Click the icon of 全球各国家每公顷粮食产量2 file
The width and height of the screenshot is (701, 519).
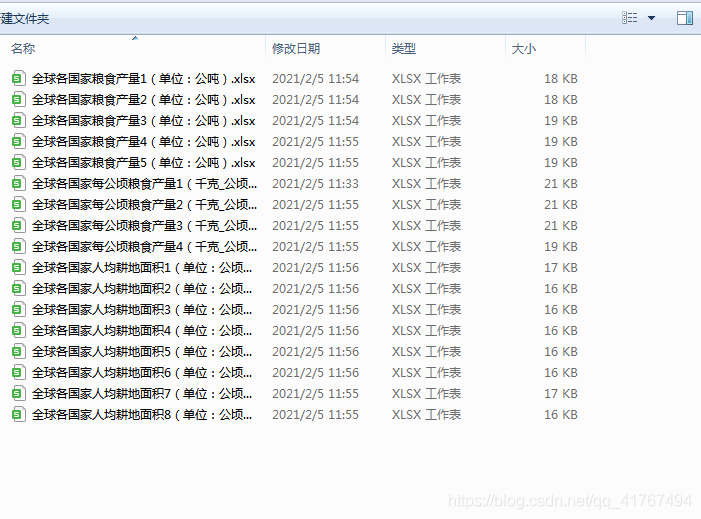[x=18, y=205]
